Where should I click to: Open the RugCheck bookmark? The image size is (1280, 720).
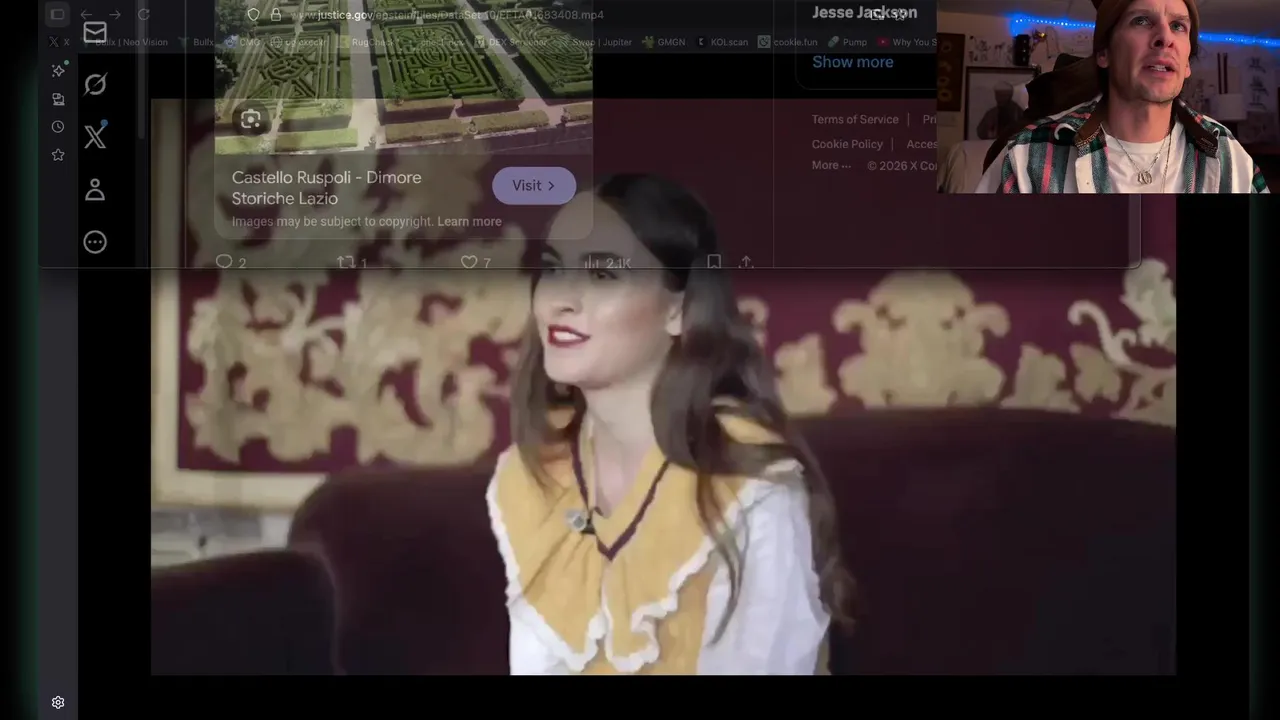(366, 42)
